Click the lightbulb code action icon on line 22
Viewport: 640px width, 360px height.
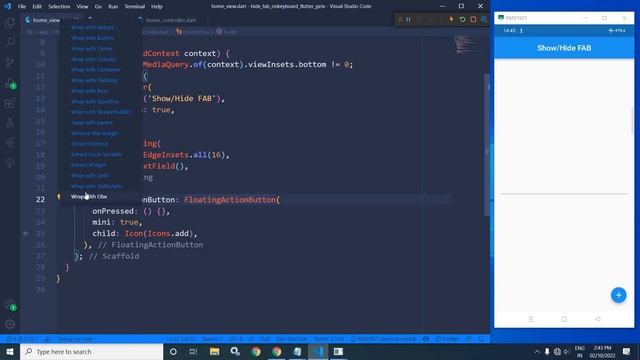pos(59,197)
